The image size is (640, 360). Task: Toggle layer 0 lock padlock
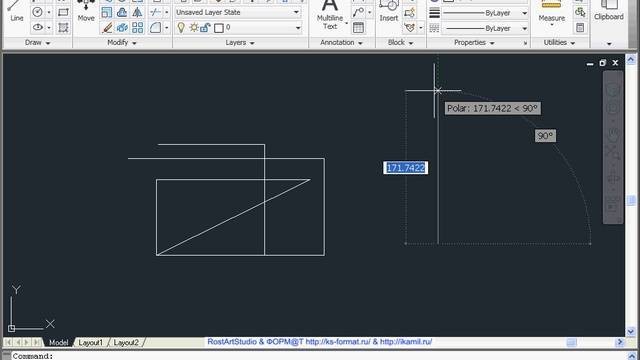coord(205,27)
